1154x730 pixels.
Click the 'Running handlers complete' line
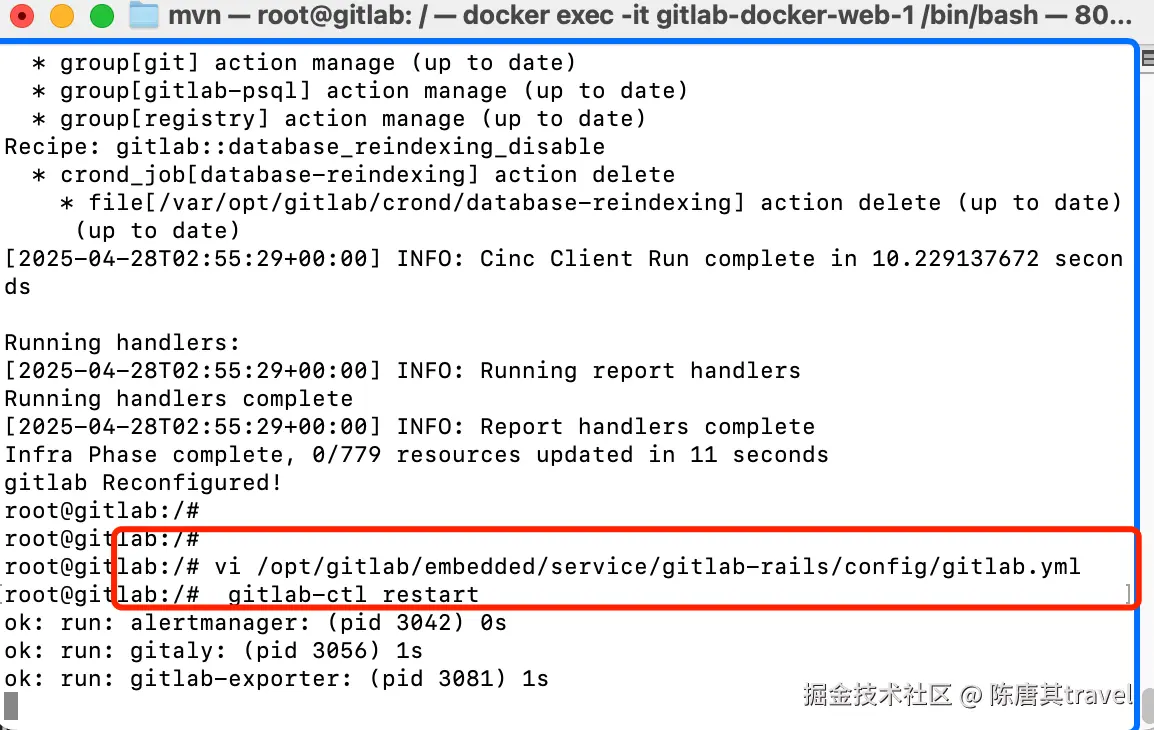tap(179, 399)
